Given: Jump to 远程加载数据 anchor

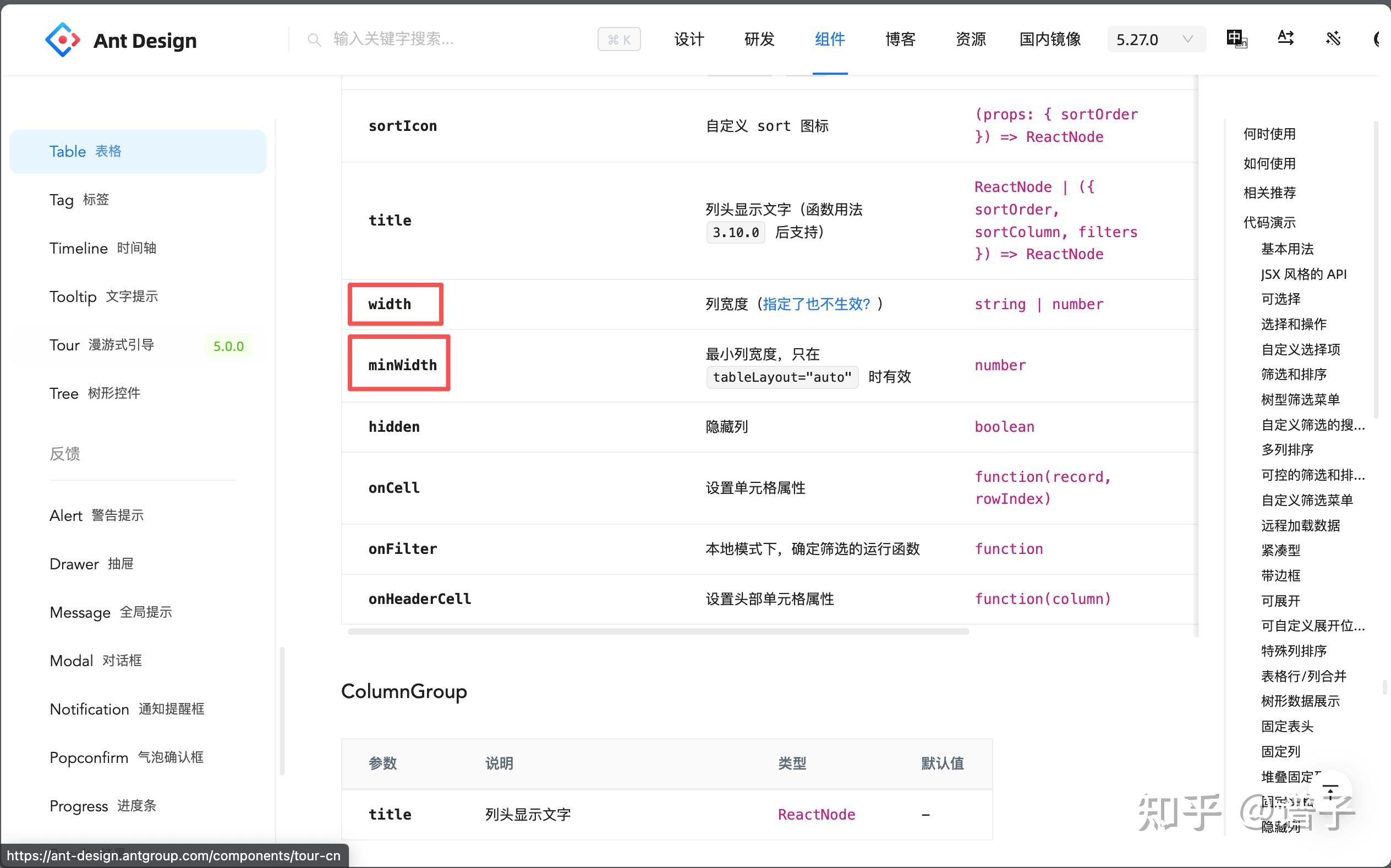Looking at the screenshot, I should click(1301, 525).
